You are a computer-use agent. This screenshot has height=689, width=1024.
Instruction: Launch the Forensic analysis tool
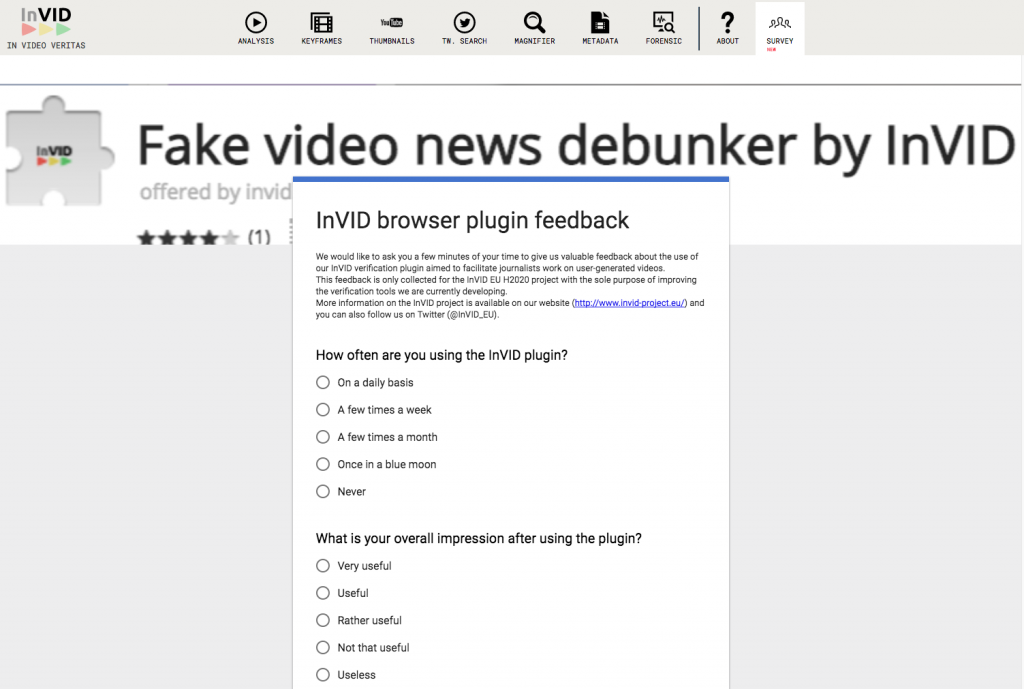pos(663,27)
